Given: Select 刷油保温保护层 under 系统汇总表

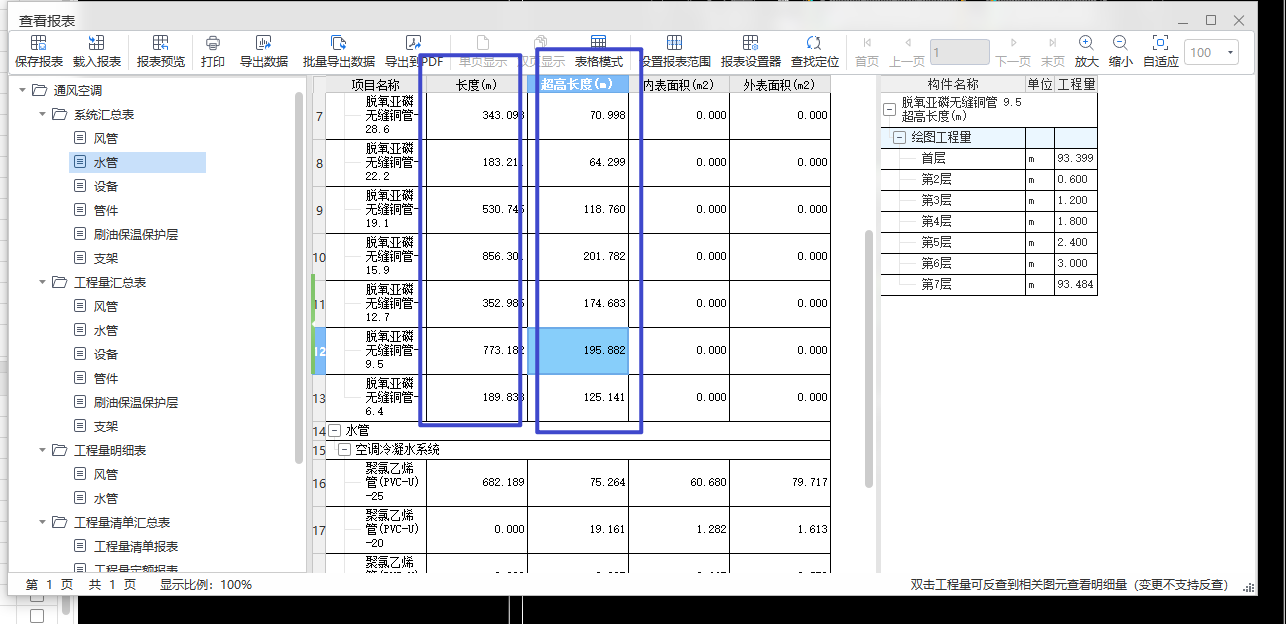Looking at the screenshot, I should pos(136,234).
